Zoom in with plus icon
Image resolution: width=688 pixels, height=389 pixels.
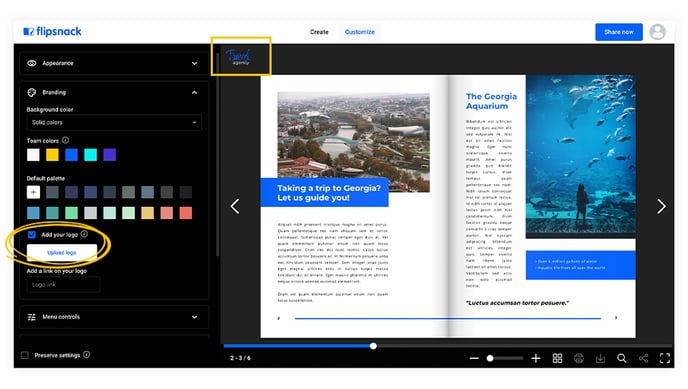click(536, 358)
